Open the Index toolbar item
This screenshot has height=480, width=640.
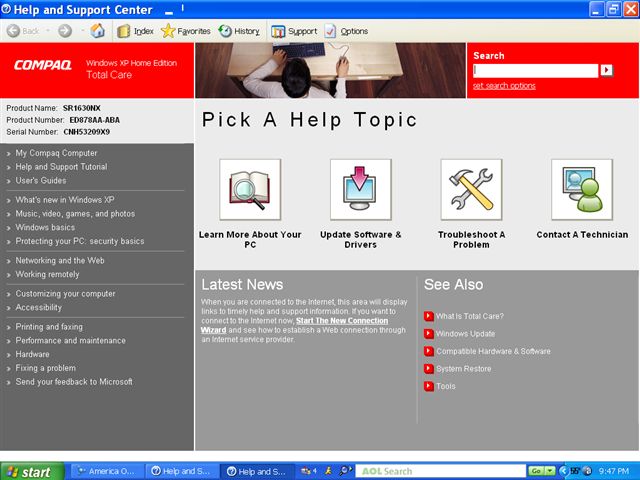pyautogui.click(x=135, y=31)
